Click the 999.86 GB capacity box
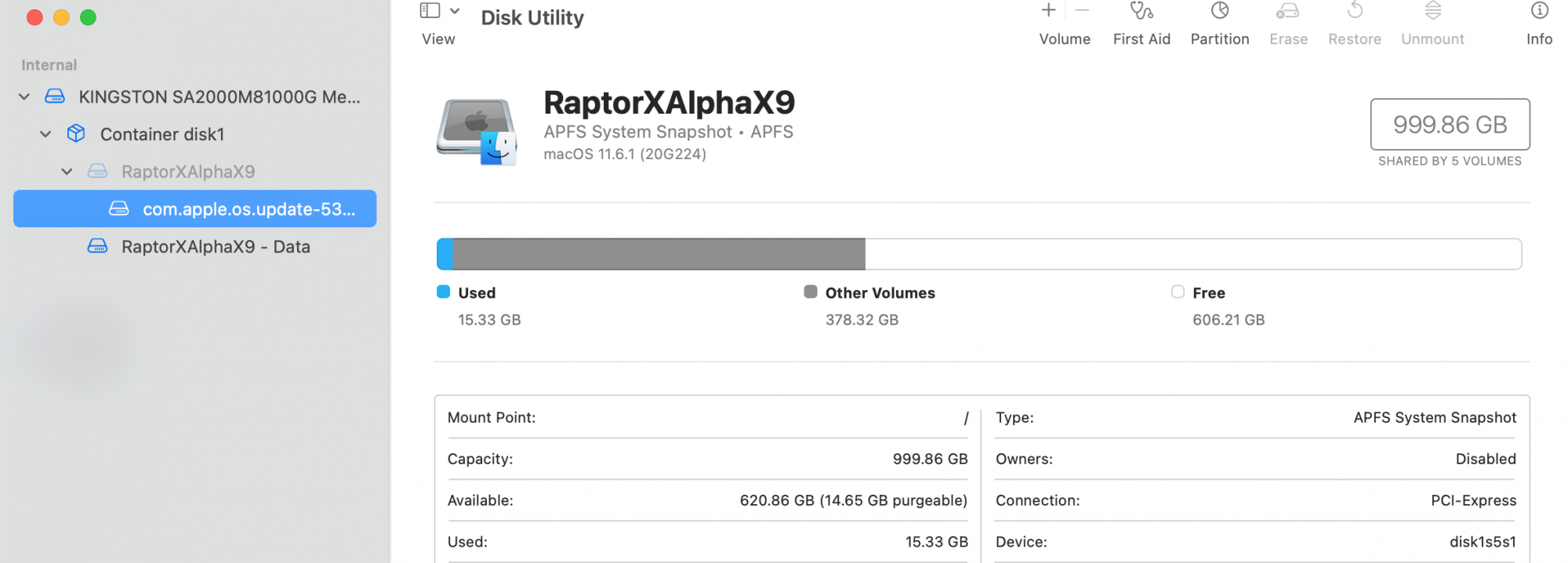The height and width of the screenshot is (563, 1568). [1450, 124]
